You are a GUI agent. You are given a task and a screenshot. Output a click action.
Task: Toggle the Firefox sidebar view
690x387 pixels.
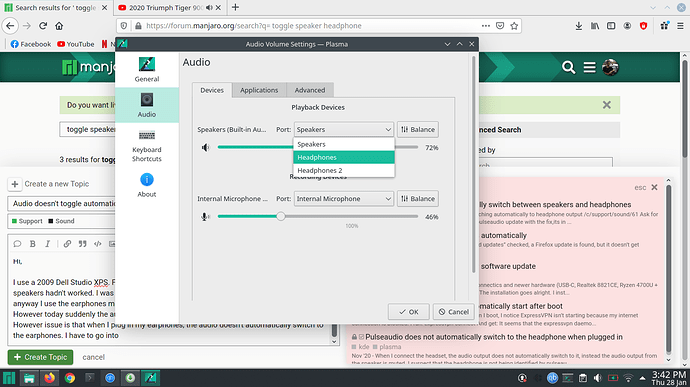tap(611, 26)
